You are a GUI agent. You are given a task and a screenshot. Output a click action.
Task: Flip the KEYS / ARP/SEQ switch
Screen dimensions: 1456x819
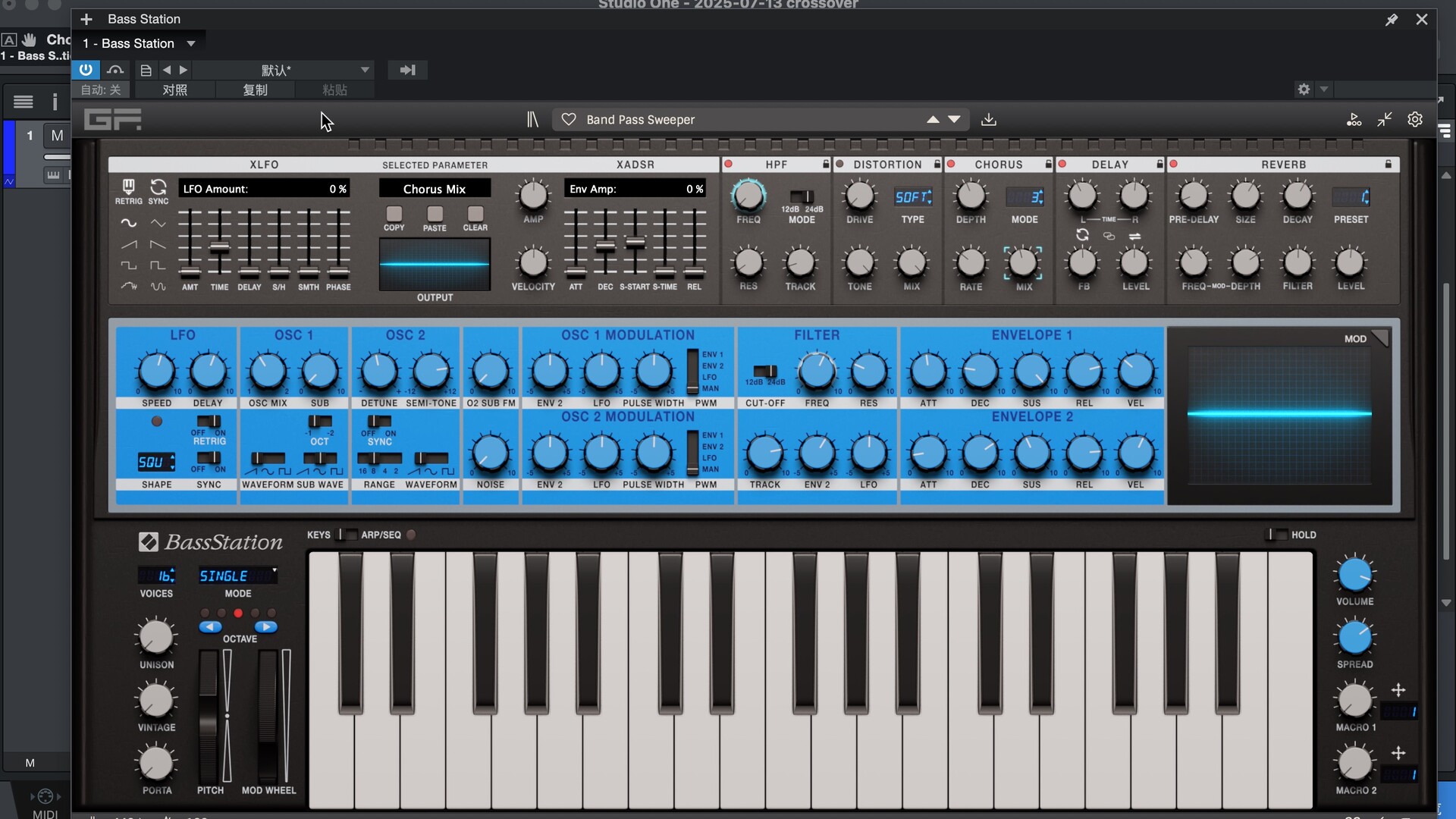coord(347,535)
